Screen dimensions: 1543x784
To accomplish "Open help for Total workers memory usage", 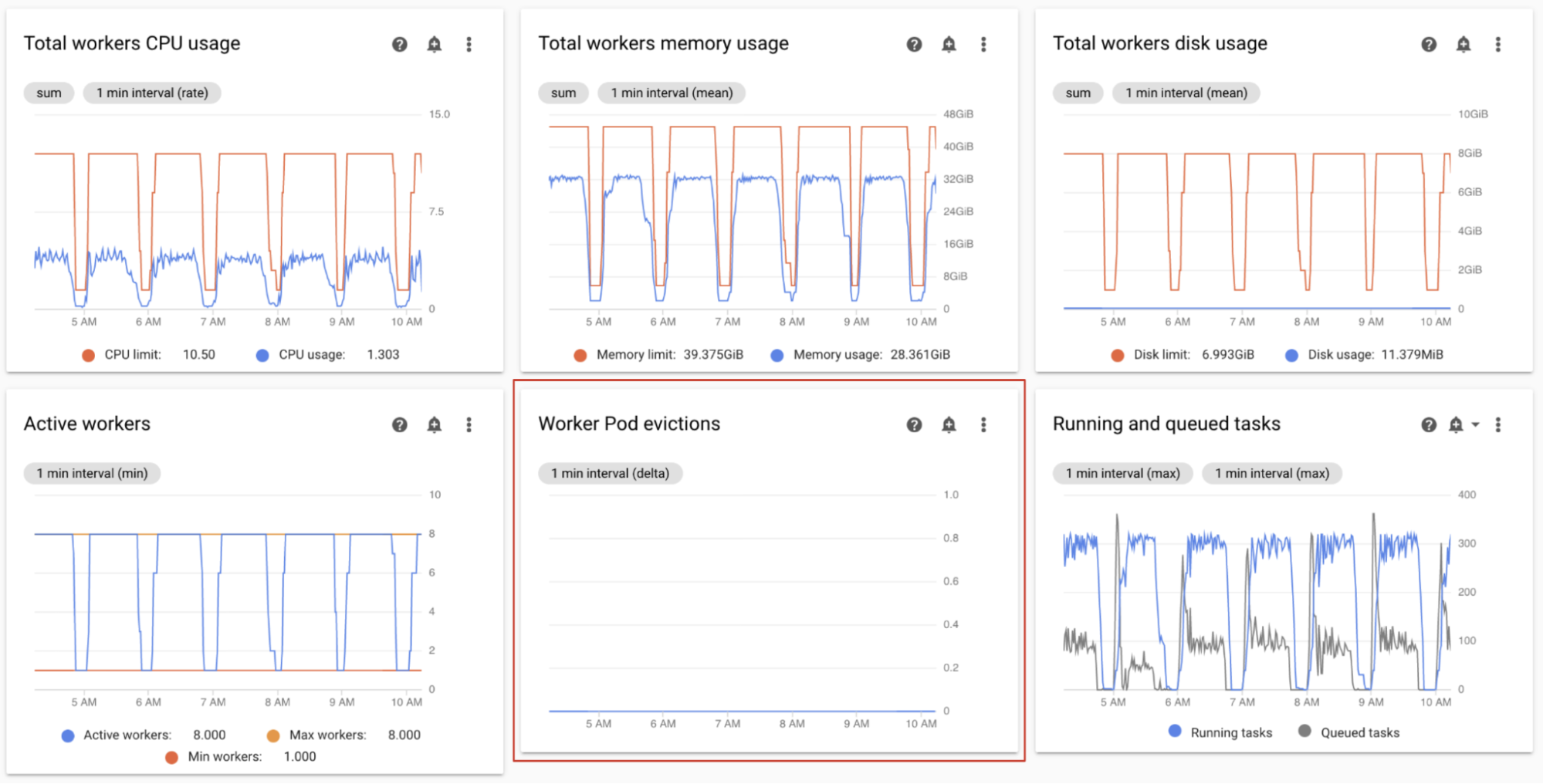I will [914, 45].
